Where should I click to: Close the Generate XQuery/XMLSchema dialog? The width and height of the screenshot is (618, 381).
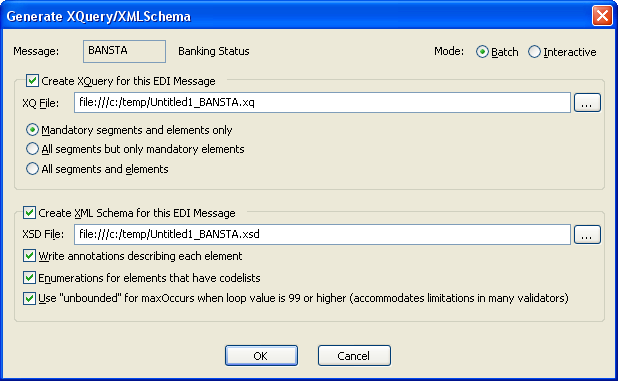[602, 16]
